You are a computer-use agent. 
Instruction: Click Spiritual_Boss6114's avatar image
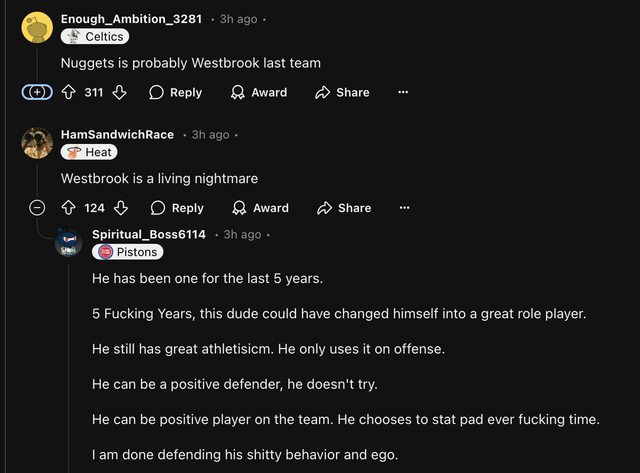coord(69,243)
